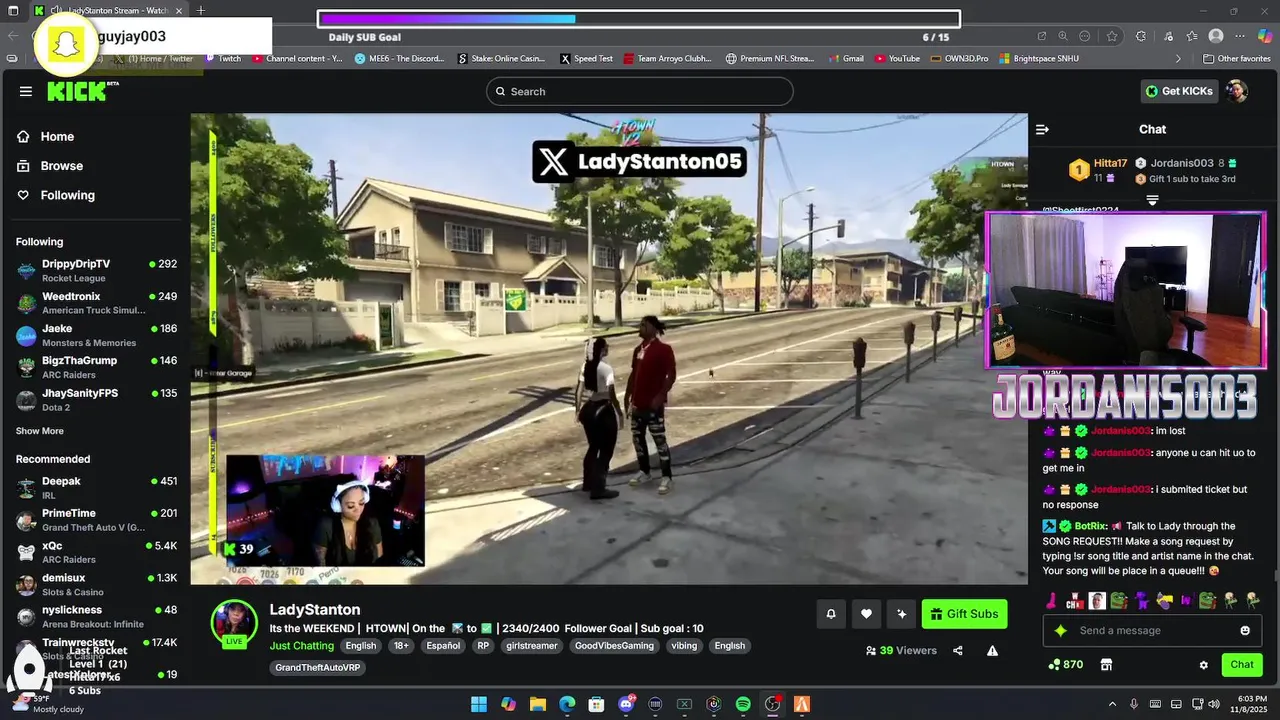
Task: Open nyslickness recommended channel
Action: click(x=96, y=616)
